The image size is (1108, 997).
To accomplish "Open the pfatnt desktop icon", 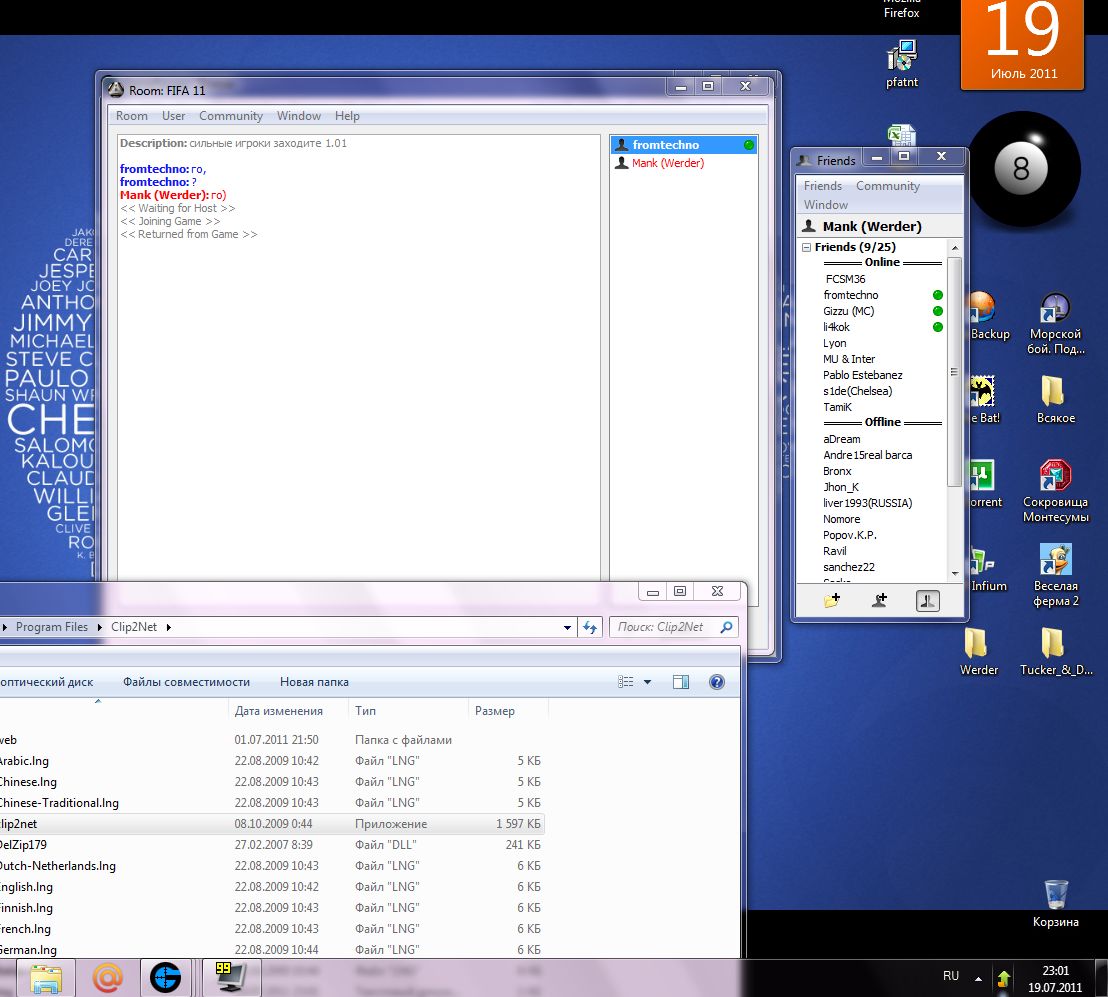I will (x=902, y=64).
